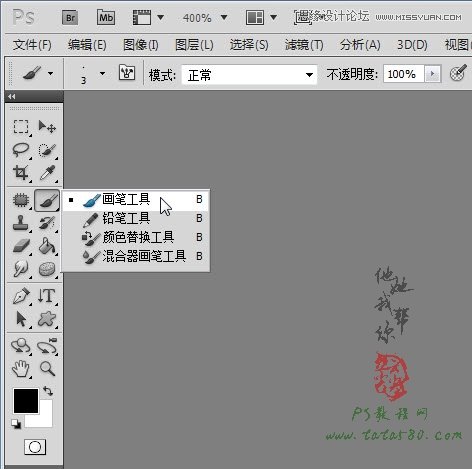Viewport: 472px width, 469px height.
Task: Select the Custom Shape tool
Action: click(47, 319)
